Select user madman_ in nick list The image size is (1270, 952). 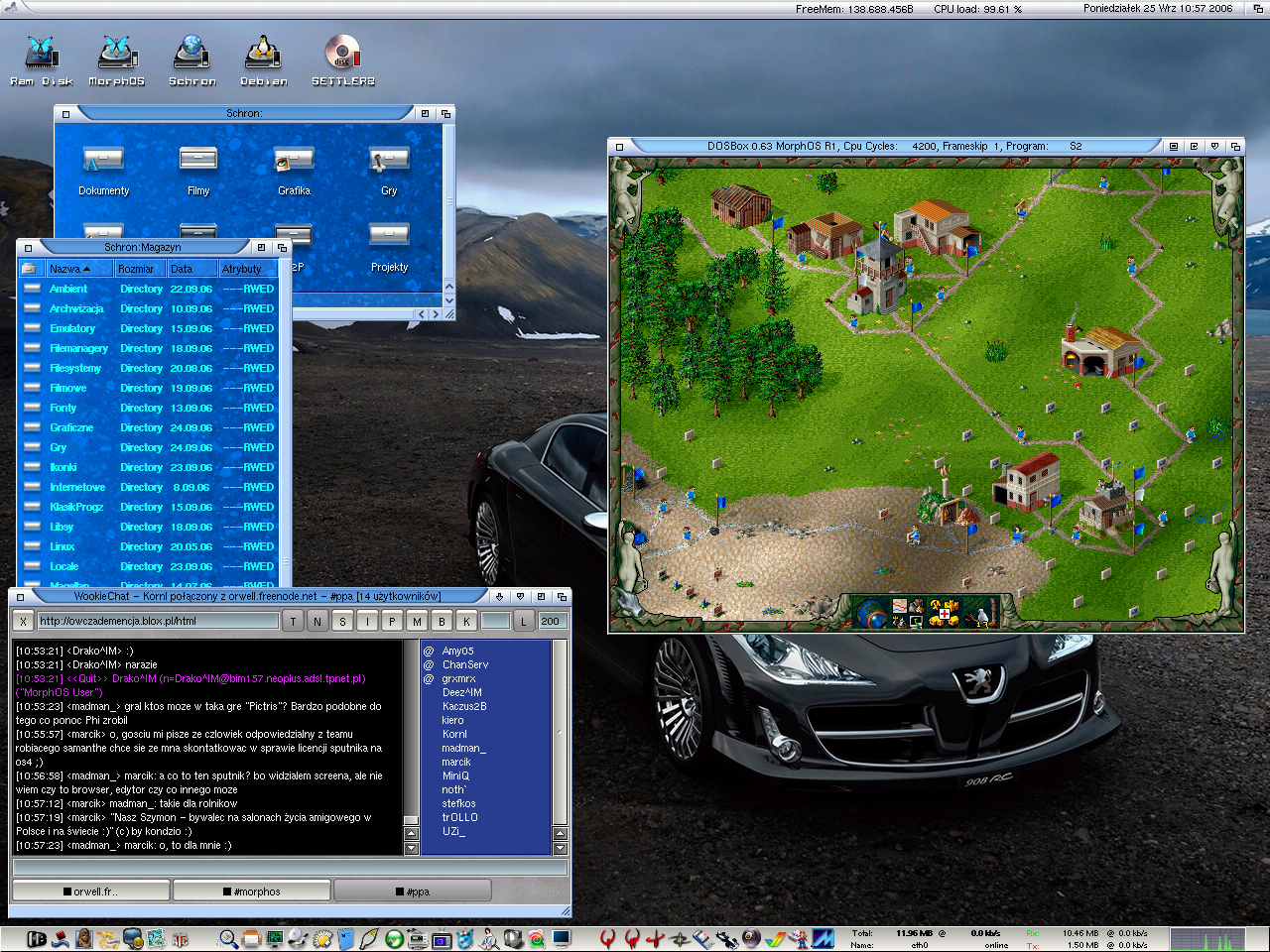click(463, 748)
